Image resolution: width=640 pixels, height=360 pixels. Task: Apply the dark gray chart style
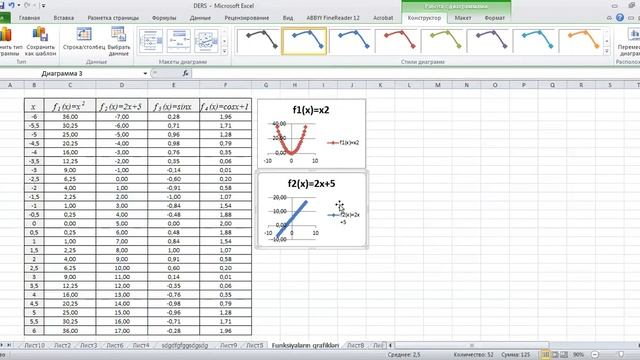(x=258, y=41)
